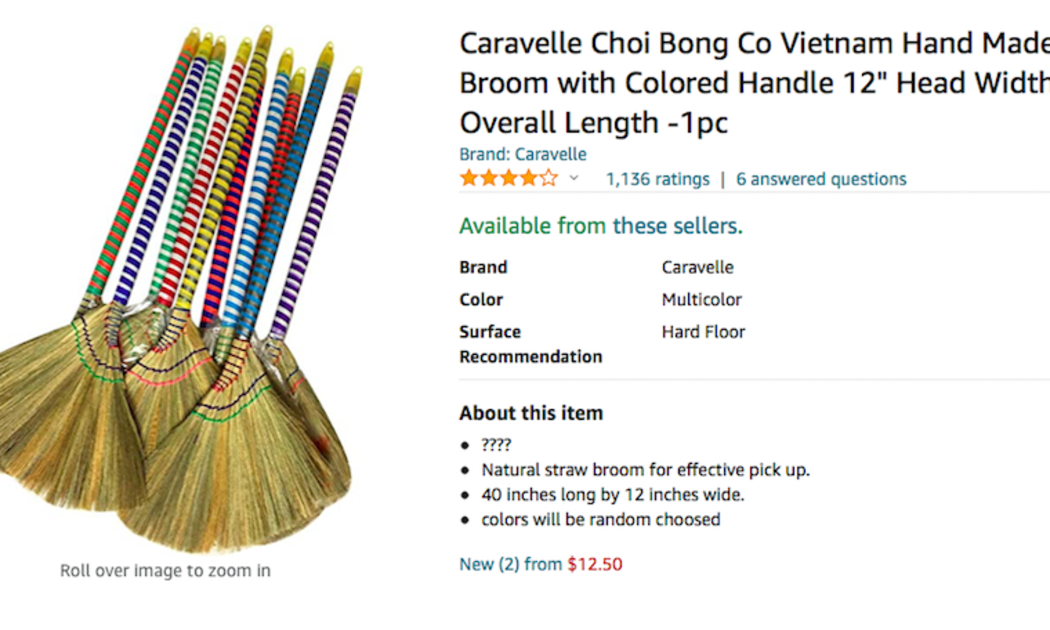
Task: Click the red $12.50 price
Action: [x=595, y=564]
